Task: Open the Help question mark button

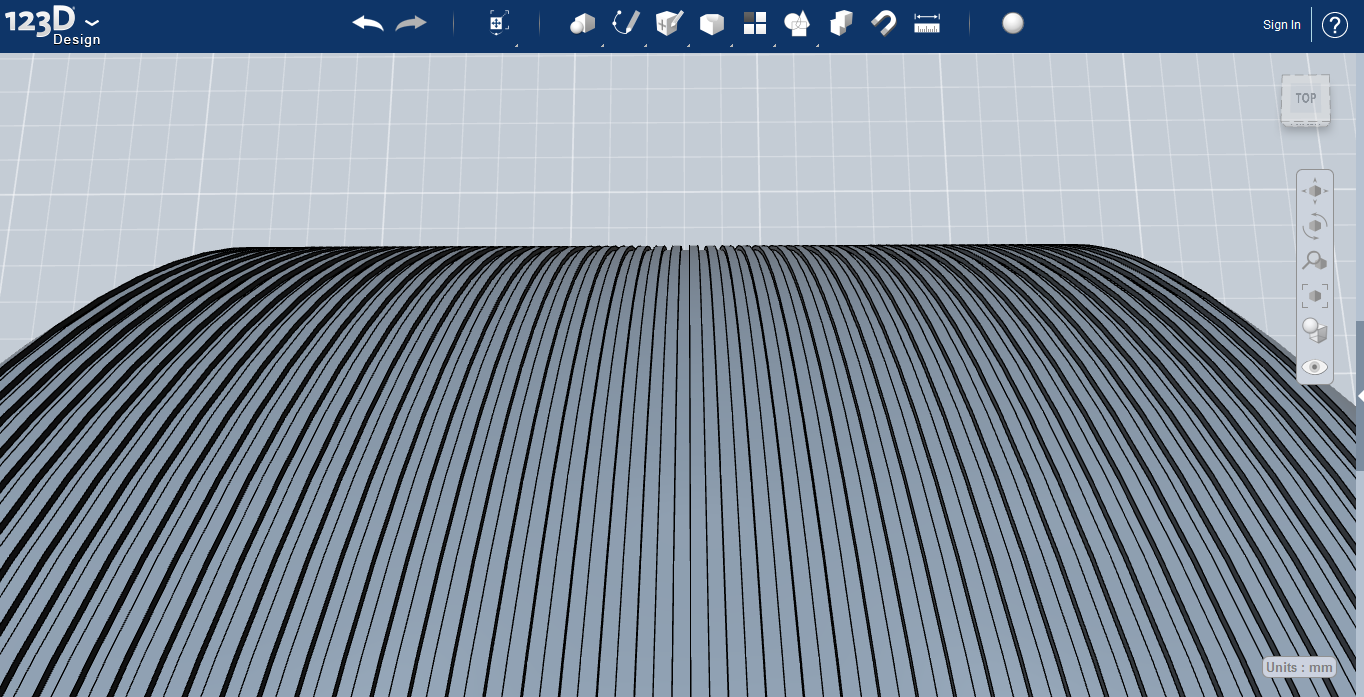Action: pos(1334,24)
